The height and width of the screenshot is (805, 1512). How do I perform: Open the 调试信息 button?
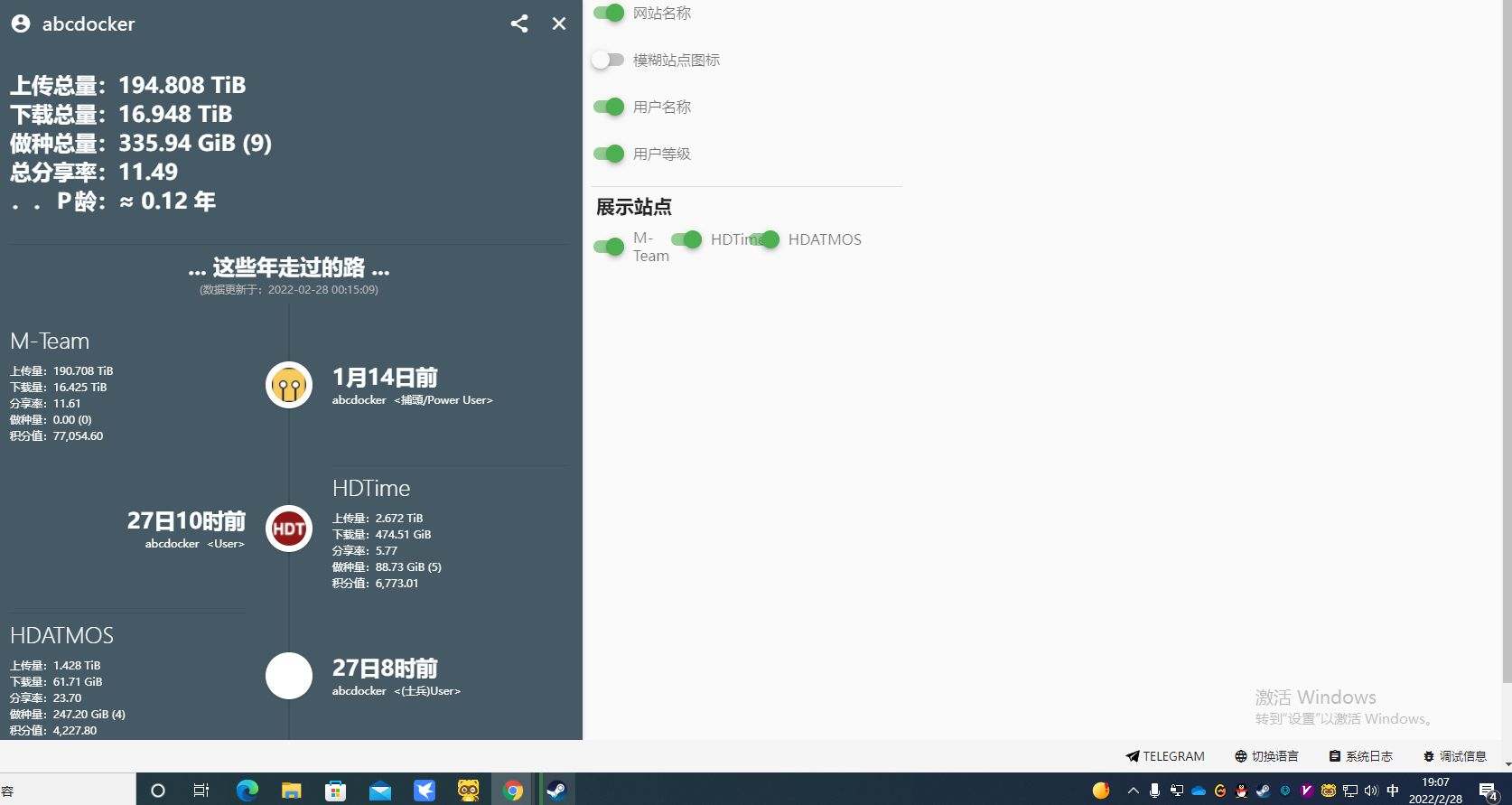pos(1454,756)
